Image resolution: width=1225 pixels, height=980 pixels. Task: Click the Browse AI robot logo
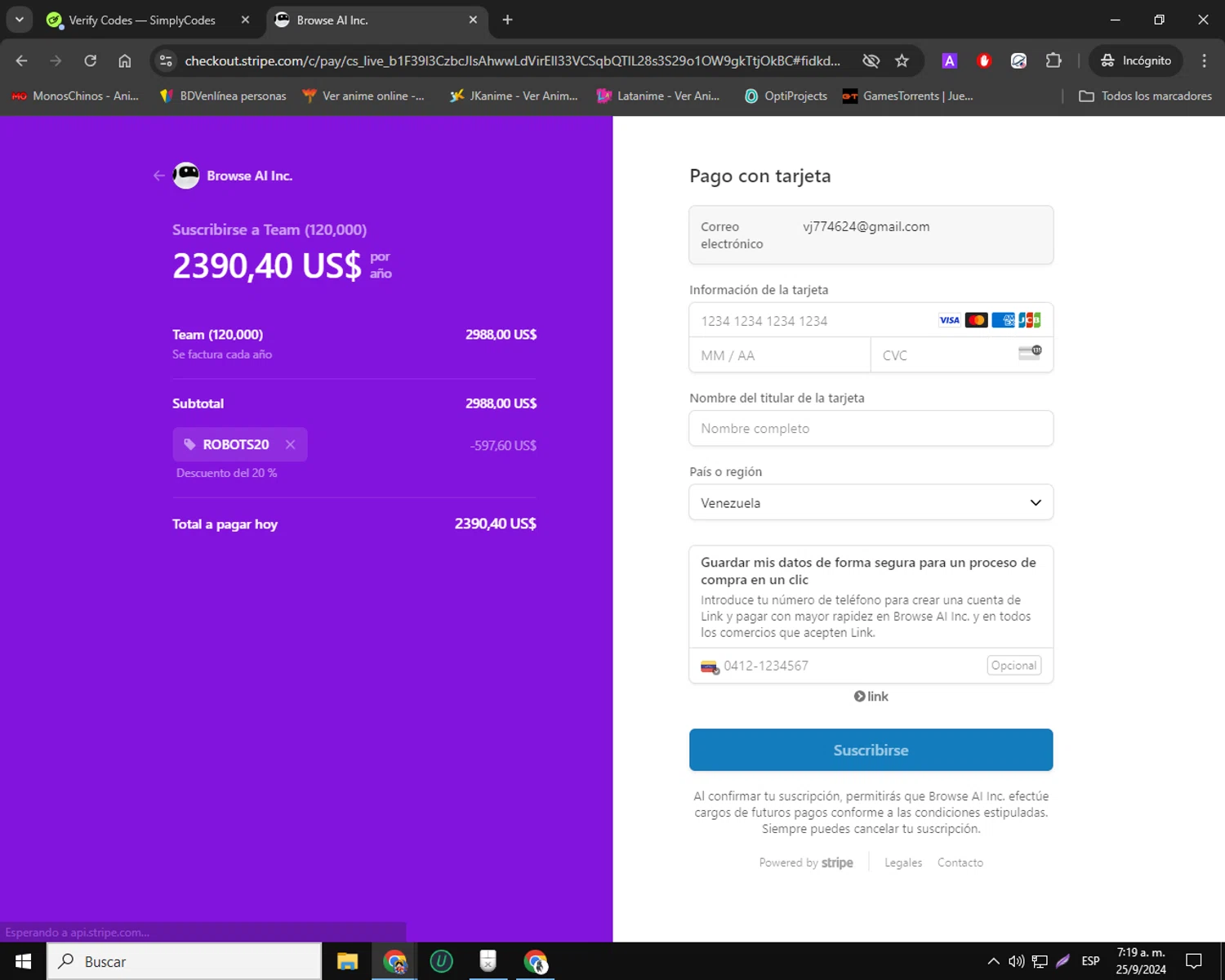pyautogui.click(x=186, y=176)
